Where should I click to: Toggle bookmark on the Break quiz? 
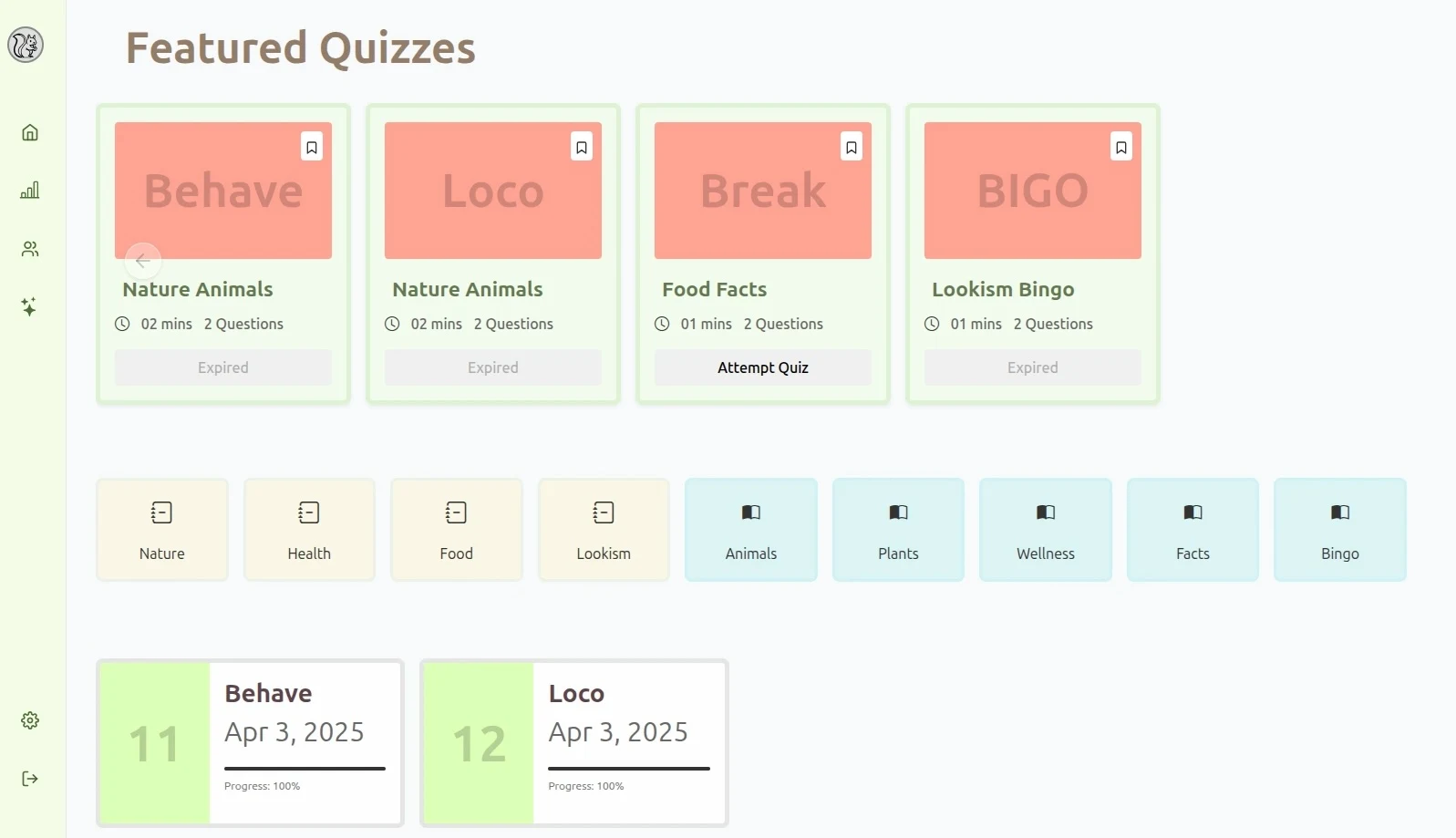tap(852, 147)
